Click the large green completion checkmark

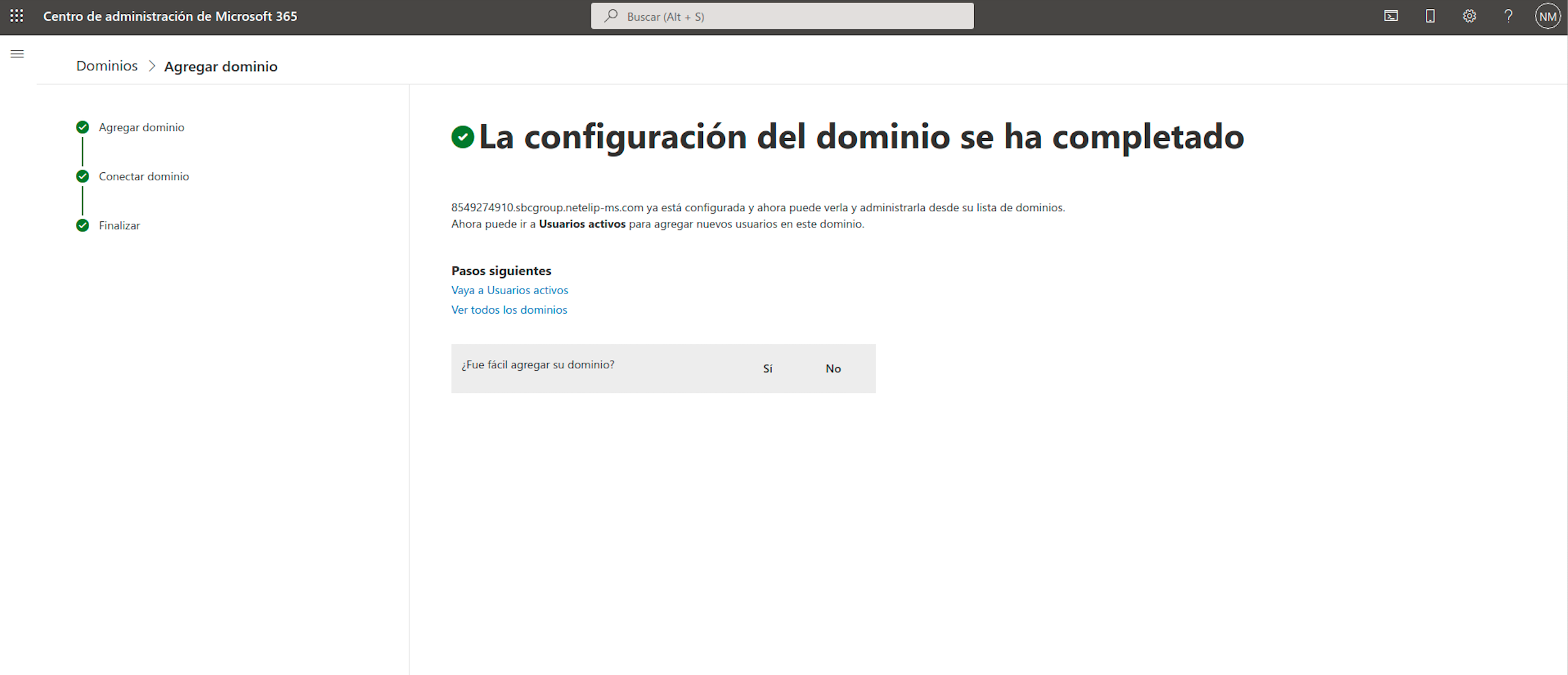[462, 137]
